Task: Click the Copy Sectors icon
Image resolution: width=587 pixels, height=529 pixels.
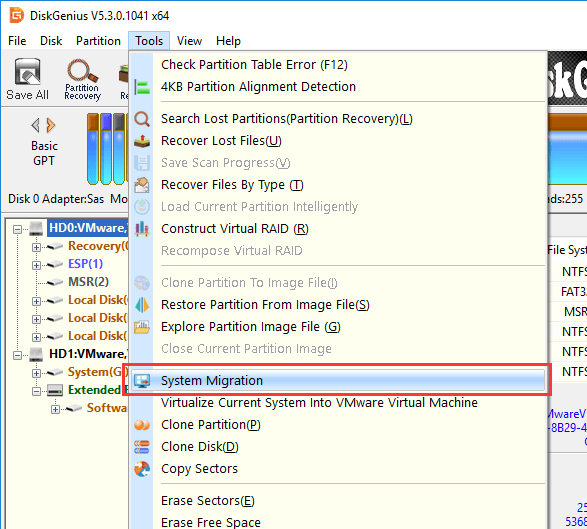Action: click(142, 469)
